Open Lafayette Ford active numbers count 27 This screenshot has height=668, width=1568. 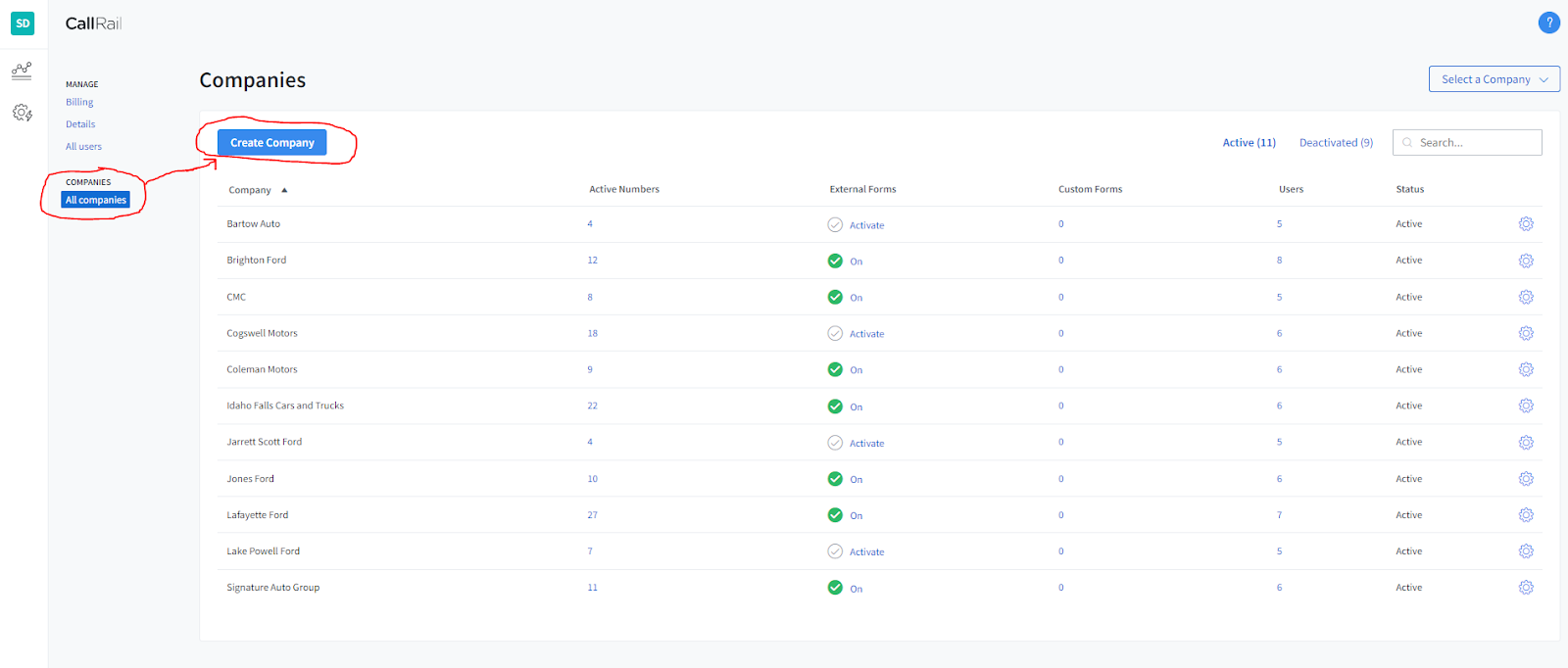pos(592,515)
